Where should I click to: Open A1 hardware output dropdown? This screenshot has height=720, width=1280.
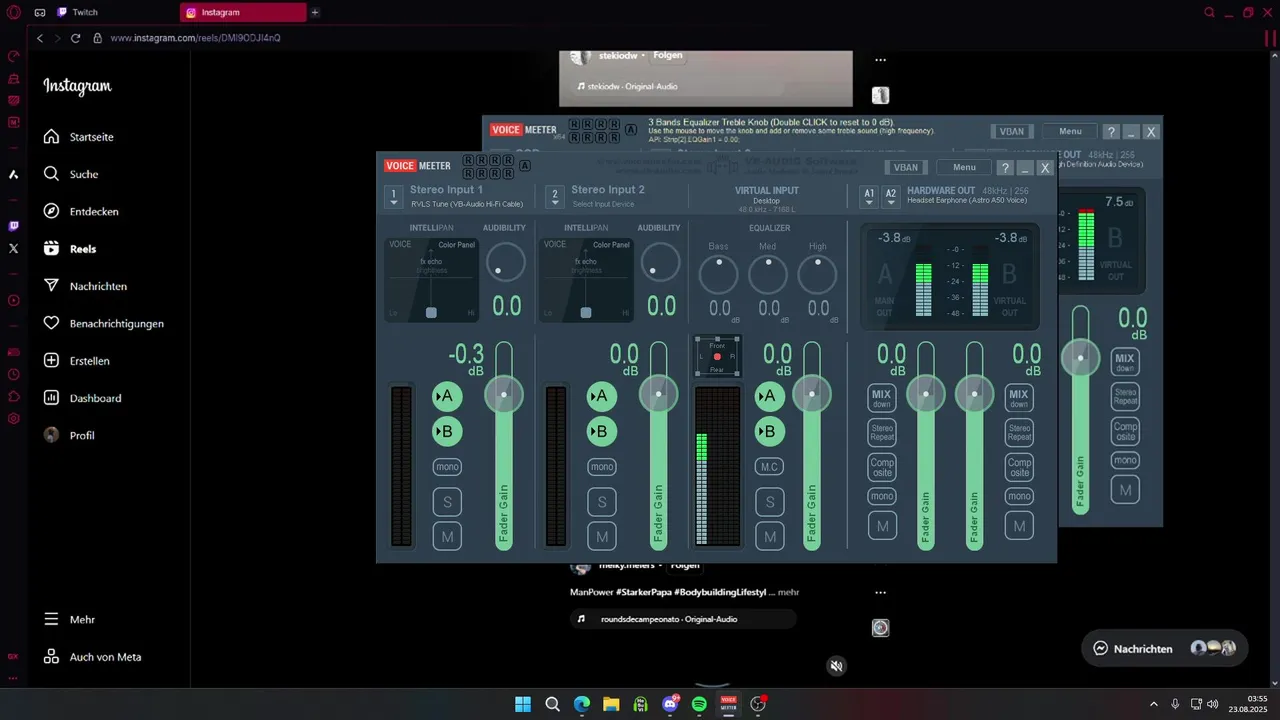[x=869, y=196]
